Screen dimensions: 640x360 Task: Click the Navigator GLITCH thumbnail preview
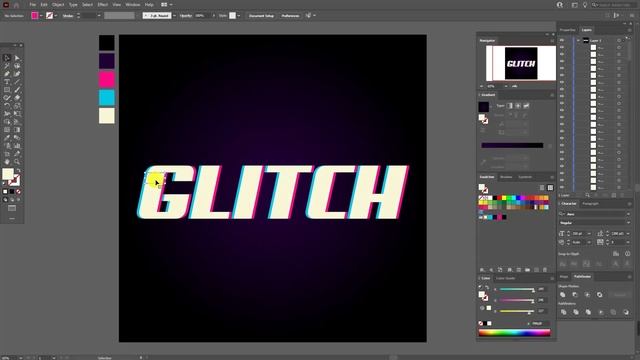coord(521,63)
